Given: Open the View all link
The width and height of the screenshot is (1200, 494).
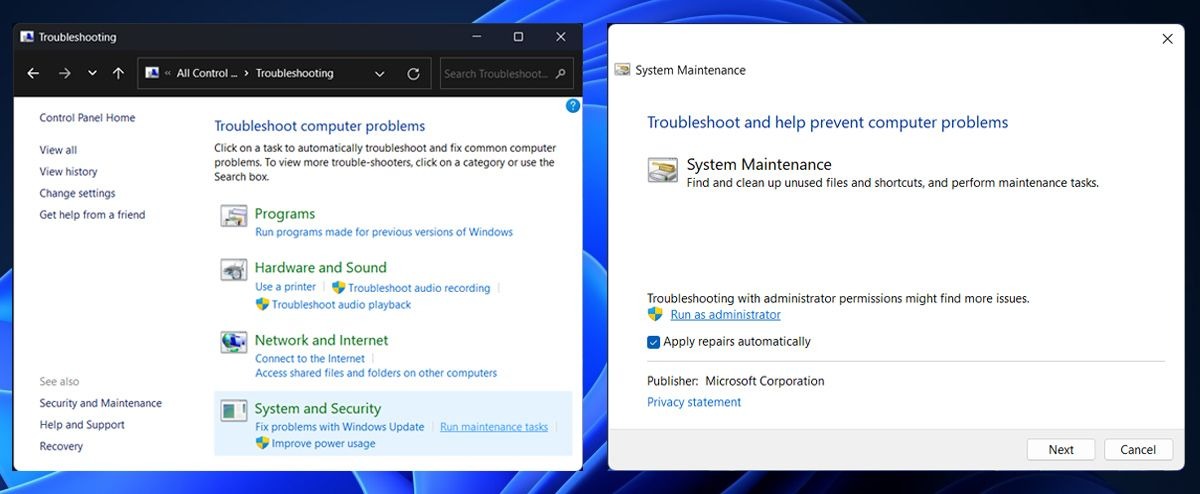Looking at the screenshot, I should pos(58,150).
